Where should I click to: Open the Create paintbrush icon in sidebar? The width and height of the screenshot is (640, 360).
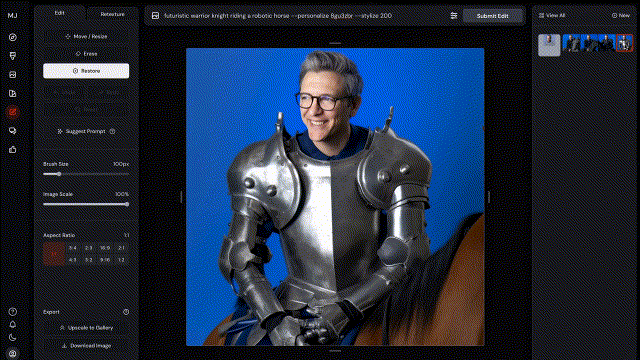click(x=13, y=56)
